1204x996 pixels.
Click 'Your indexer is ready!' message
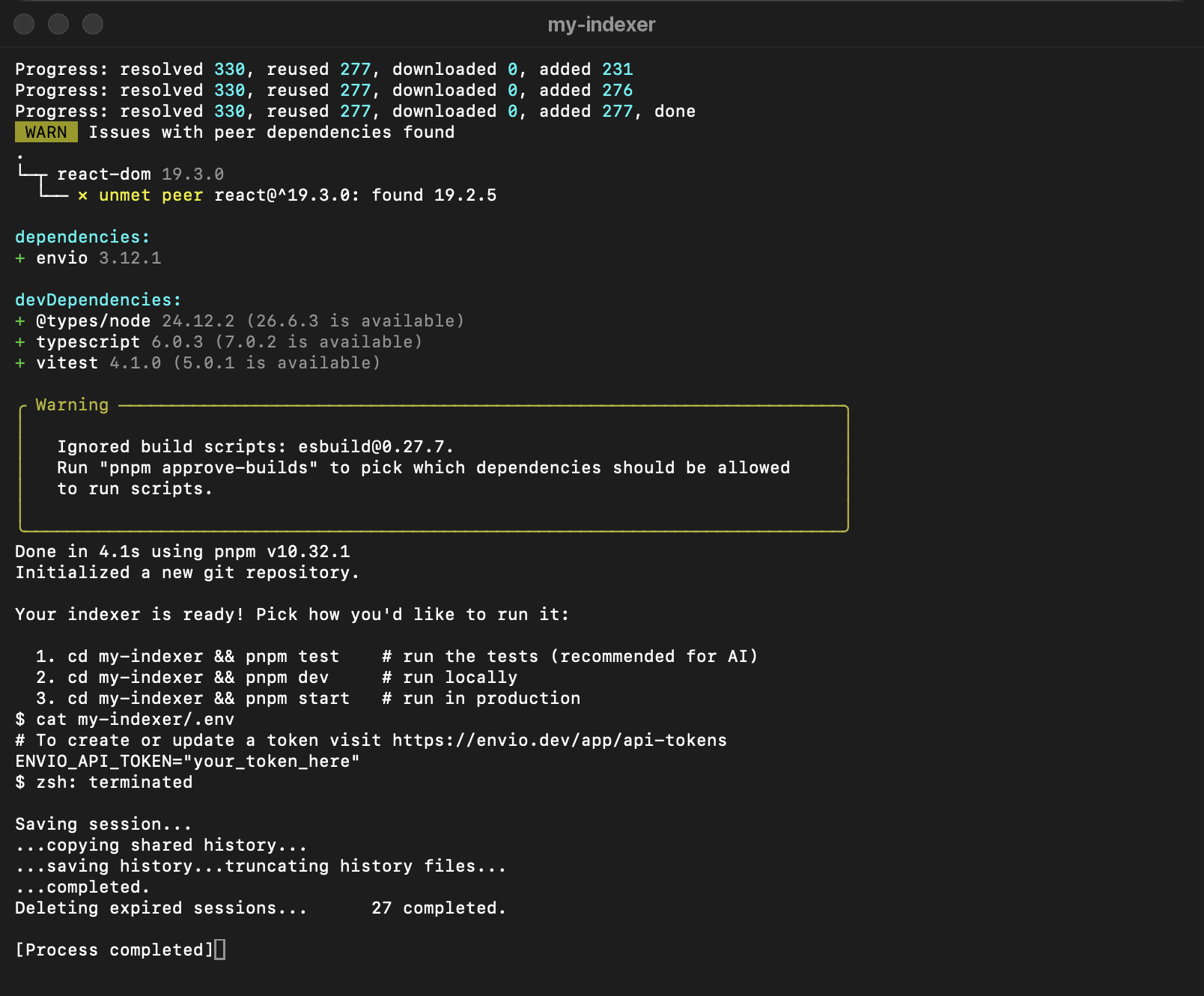(130, 615)
